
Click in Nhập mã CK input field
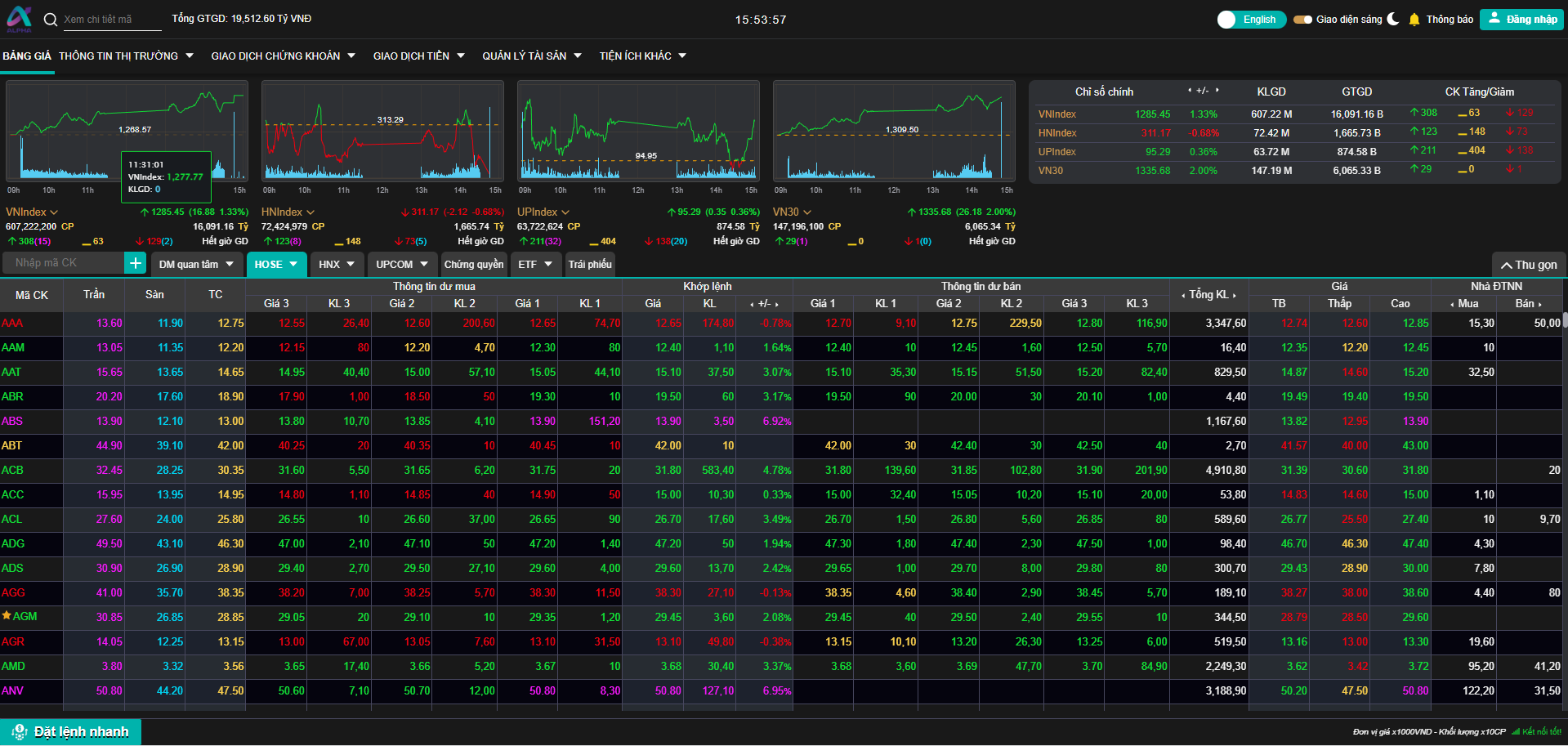click(x=64, y=263)
